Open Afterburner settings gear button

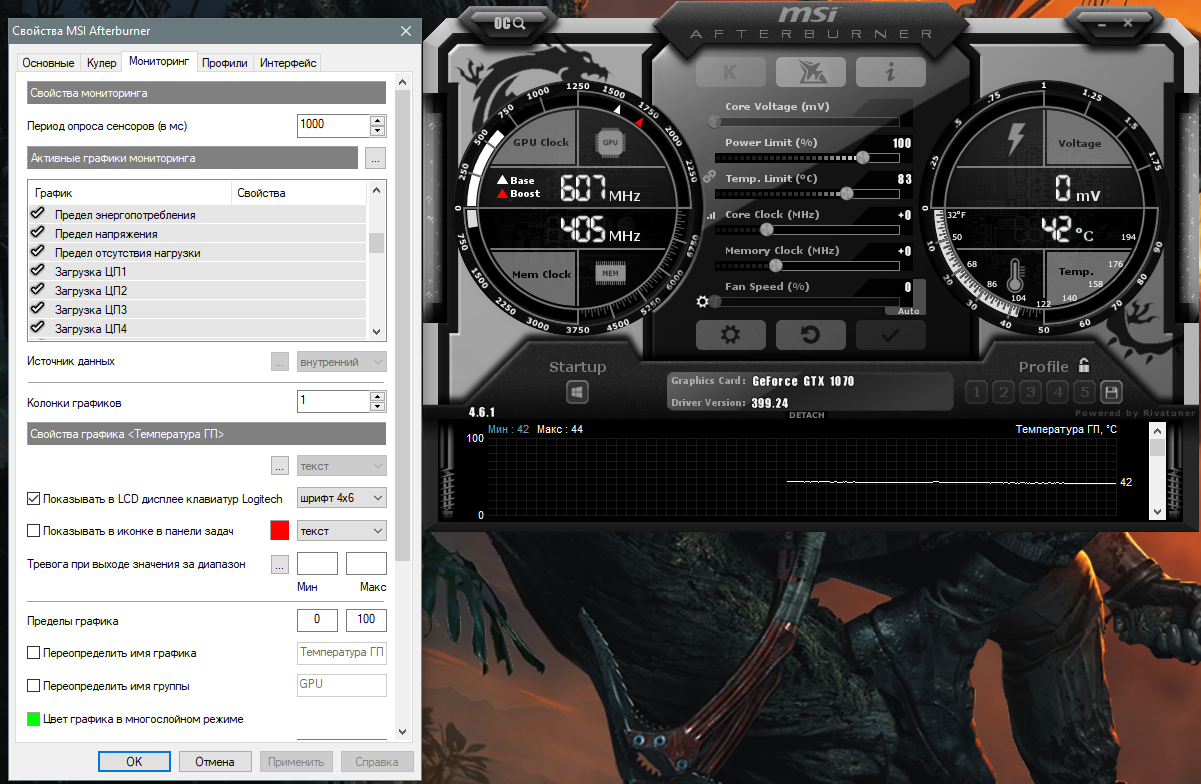[x=730, y=335]
